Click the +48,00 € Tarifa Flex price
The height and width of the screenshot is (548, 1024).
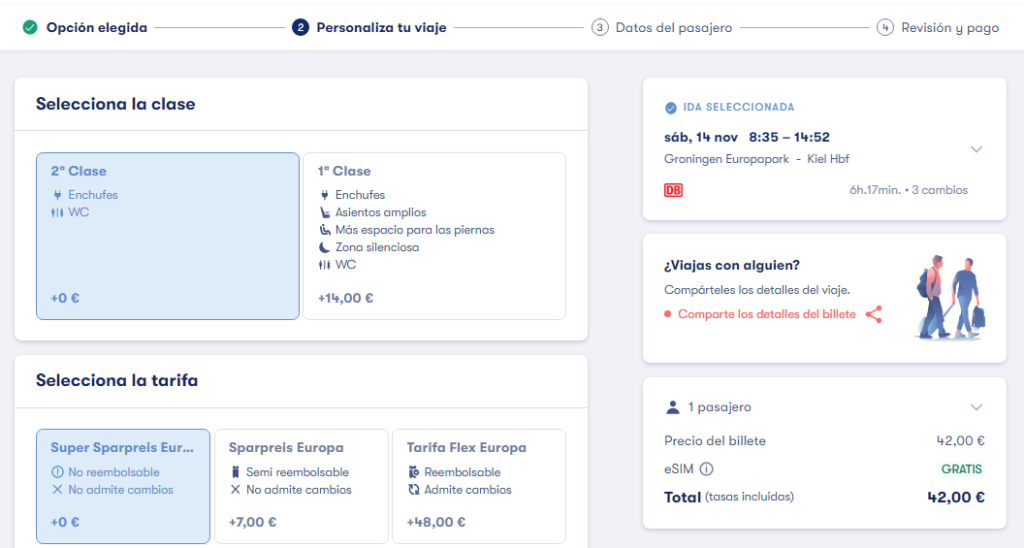pos(436,522)
